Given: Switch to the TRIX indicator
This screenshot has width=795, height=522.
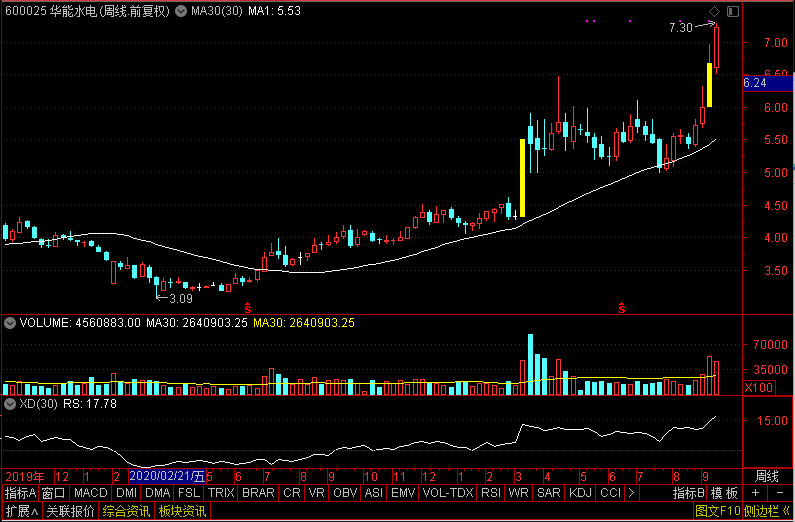Looking at the screenshot, I should pyautogui.click(x=221, y=493).
